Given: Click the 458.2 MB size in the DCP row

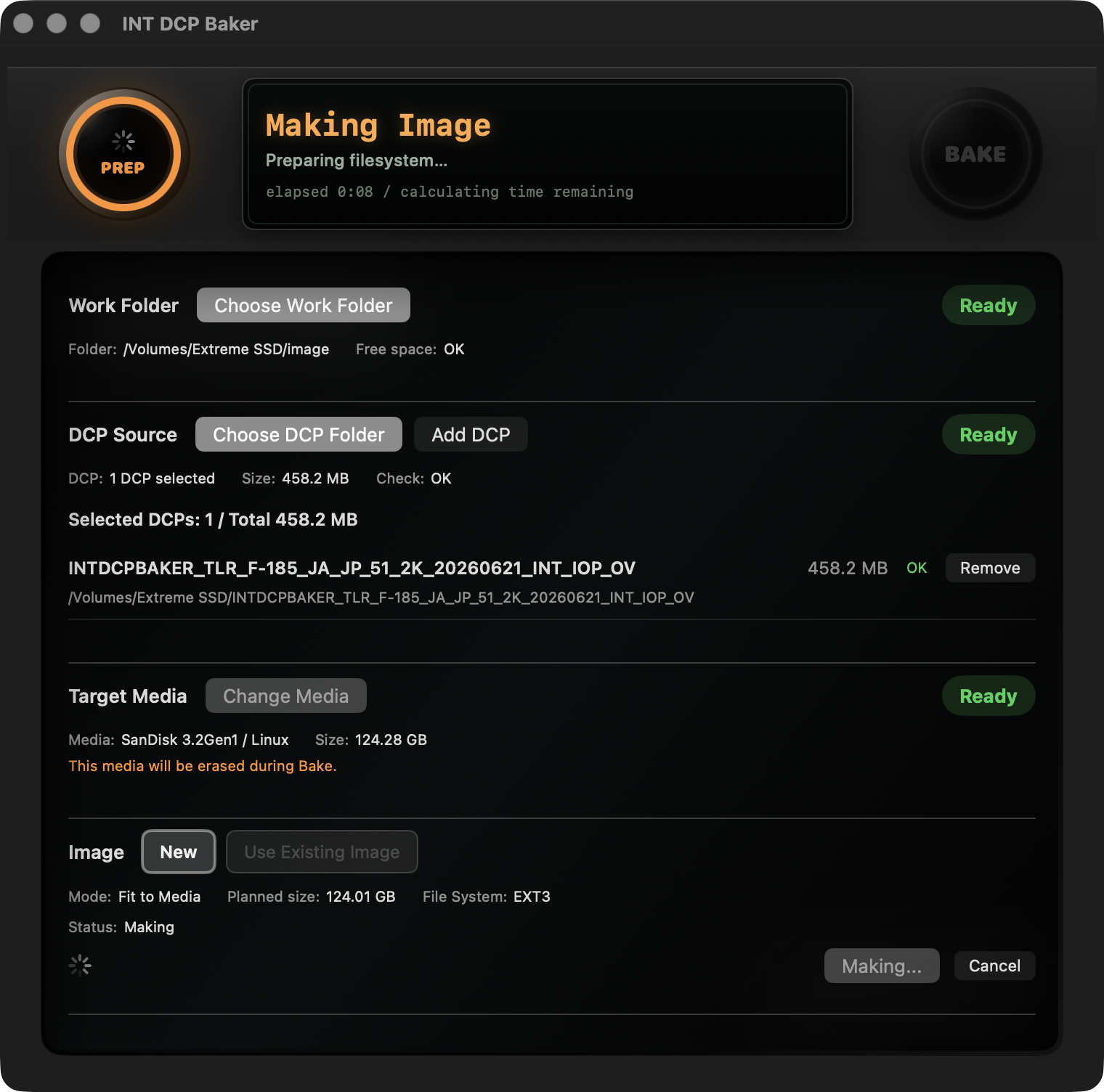Looking at the screenshot, I should coord(848,568).
